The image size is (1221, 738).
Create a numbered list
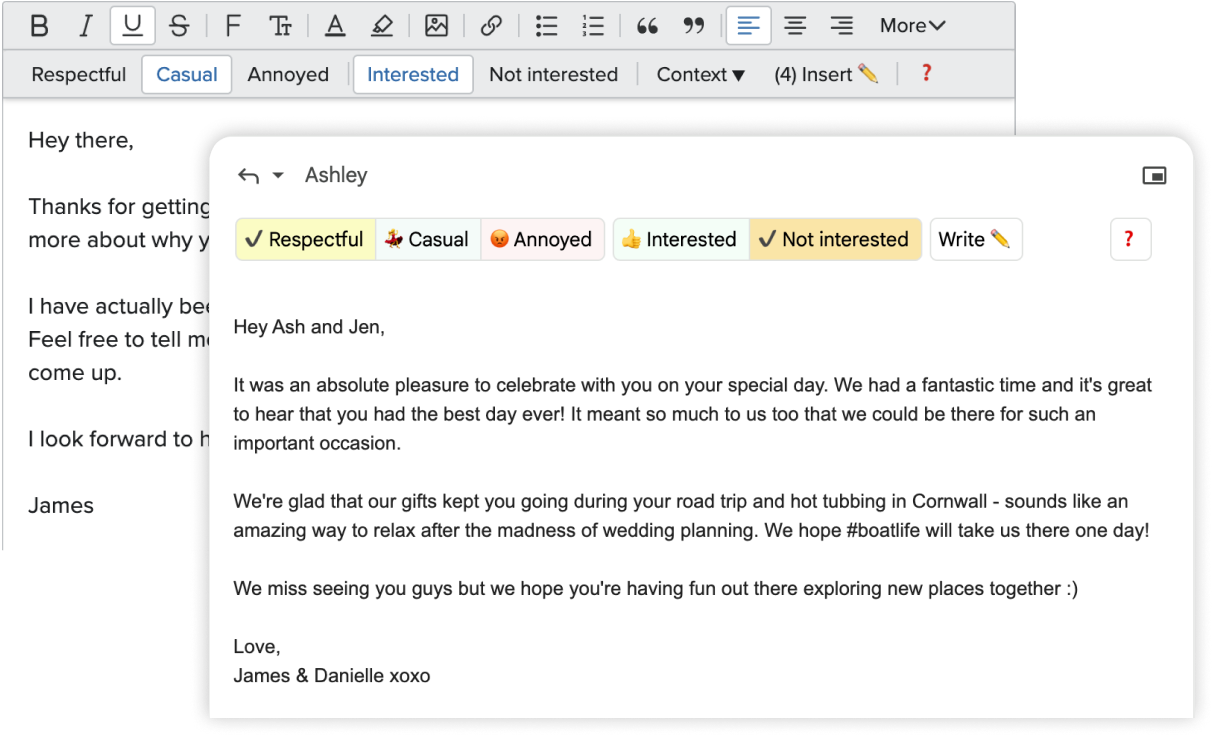click(x=593, y=26)
